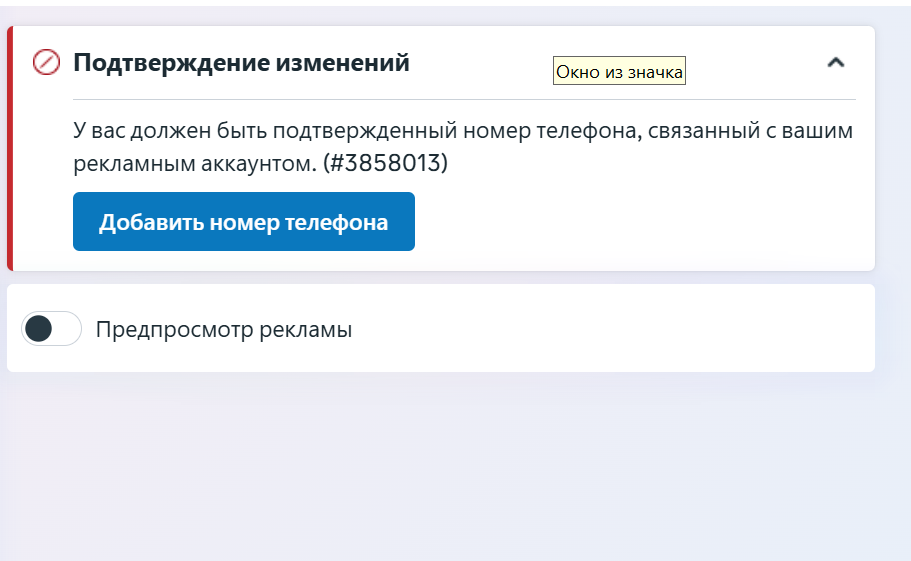The width and height of the screenshot is (911, 561).
Task: Click the red stripe on the warning card edge
Action: click(10, 148)
